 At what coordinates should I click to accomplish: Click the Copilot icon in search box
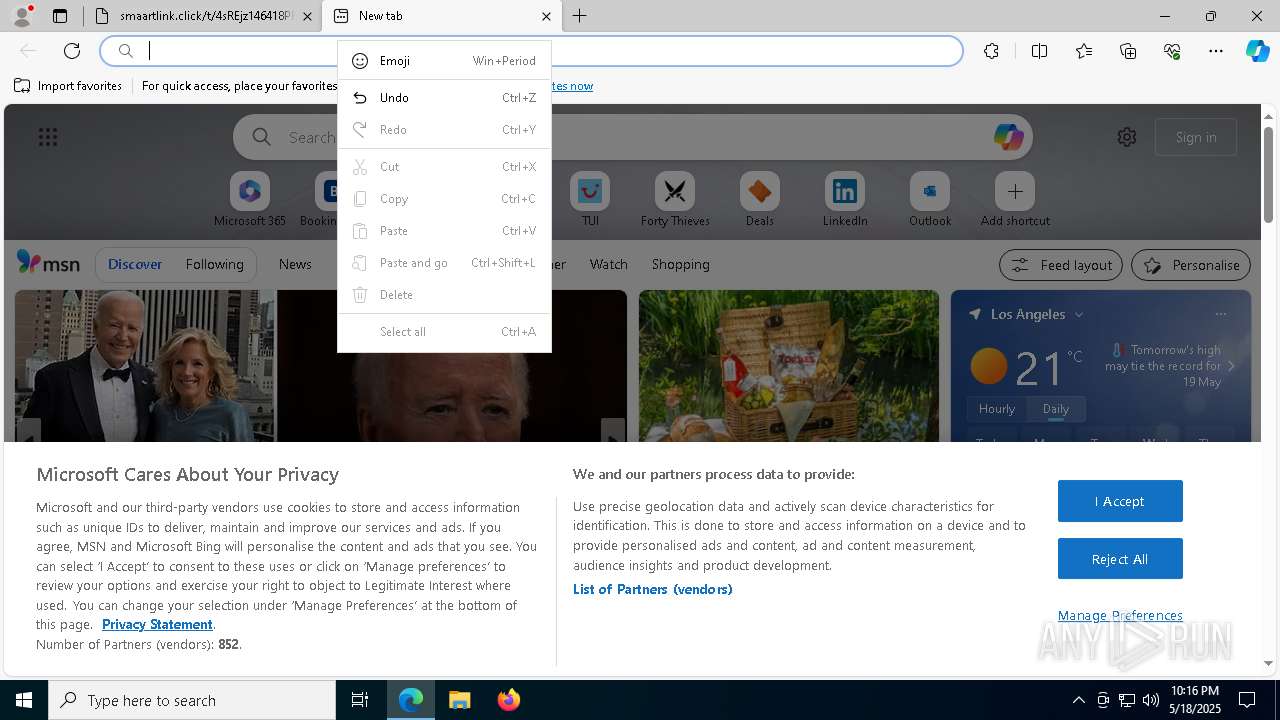point(1008,137)
